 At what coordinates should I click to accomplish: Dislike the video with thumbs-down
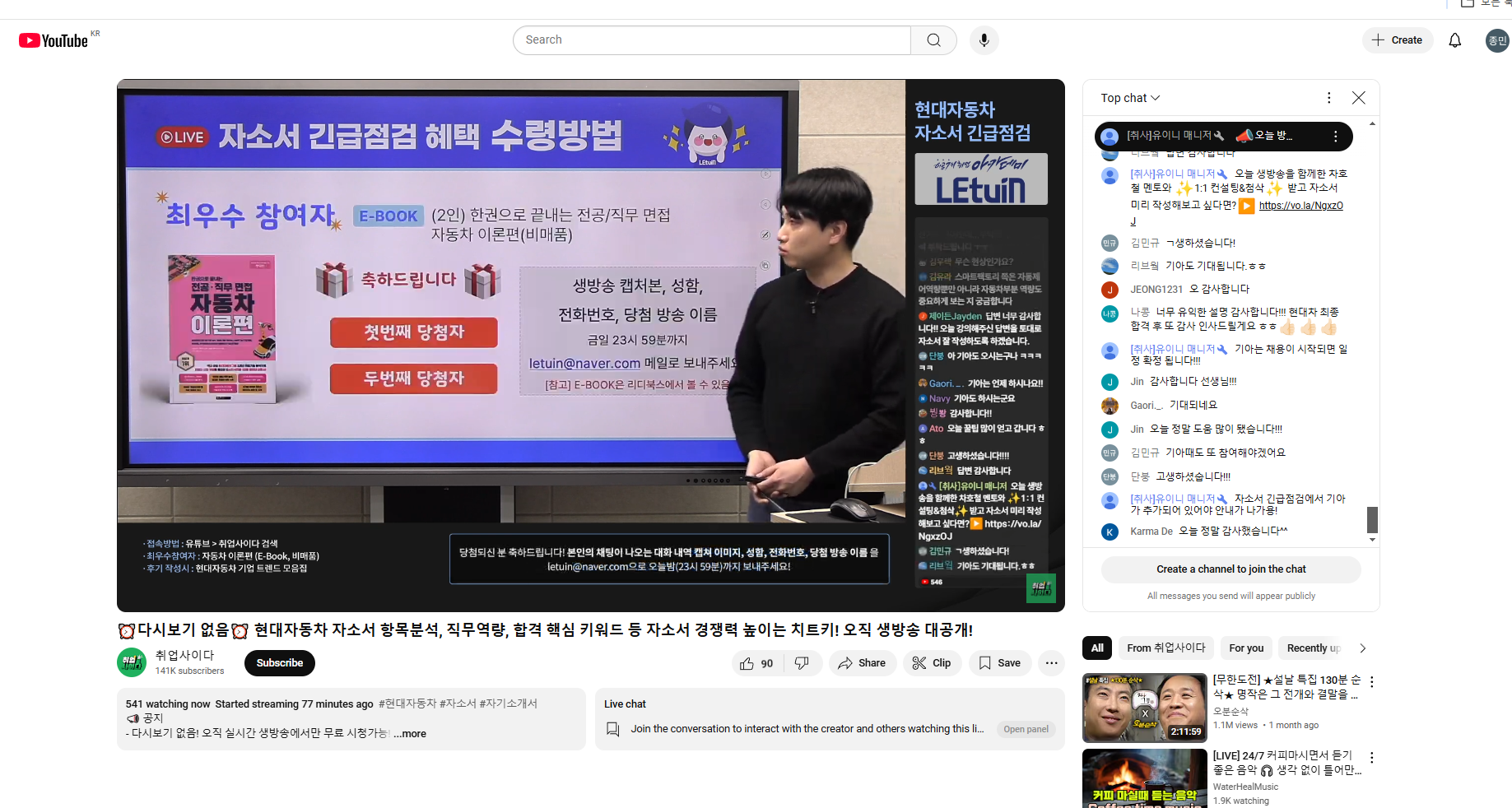(x=802, y=663)
